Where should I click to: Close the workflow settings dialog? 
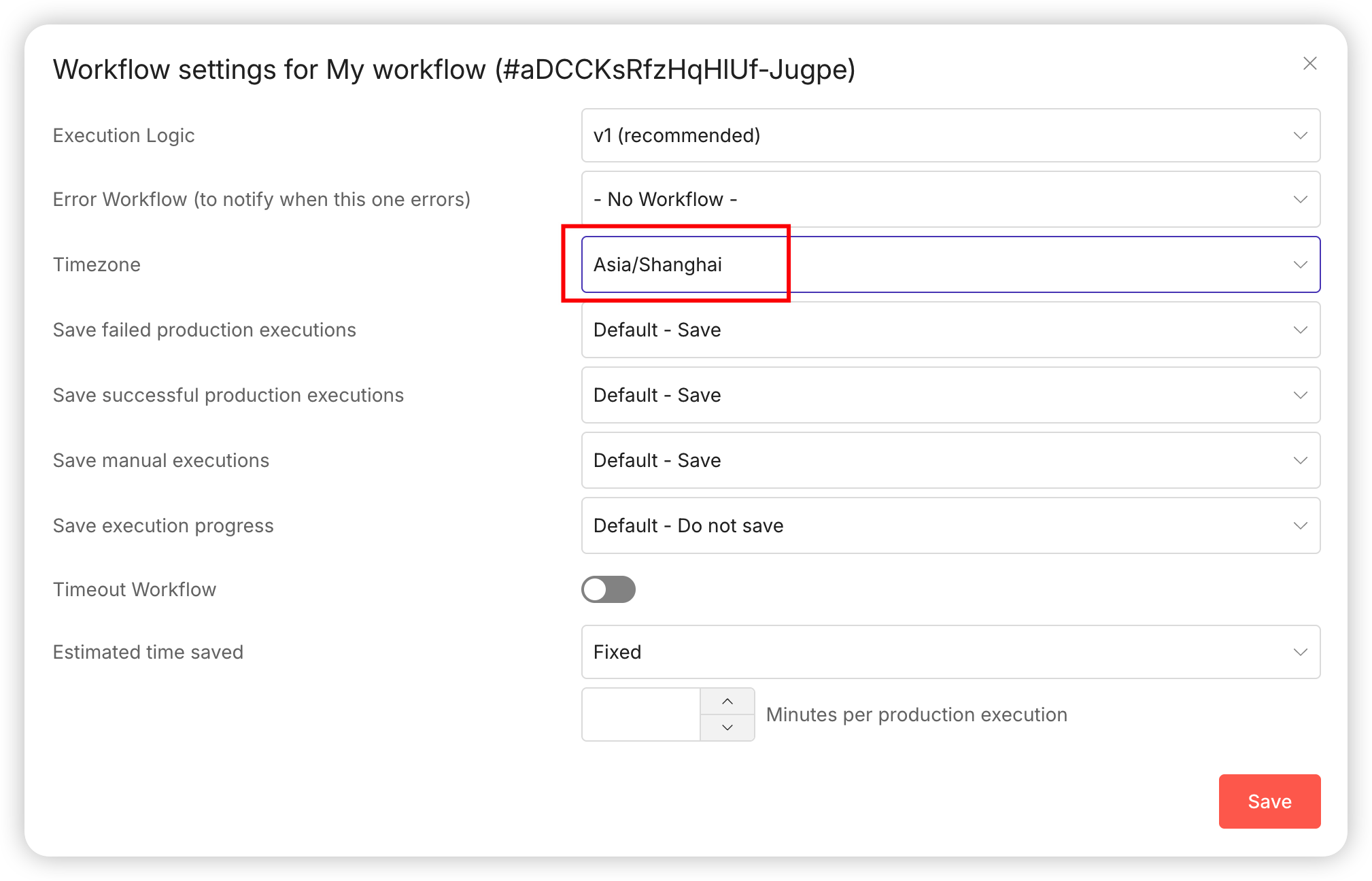(1309, 63)
